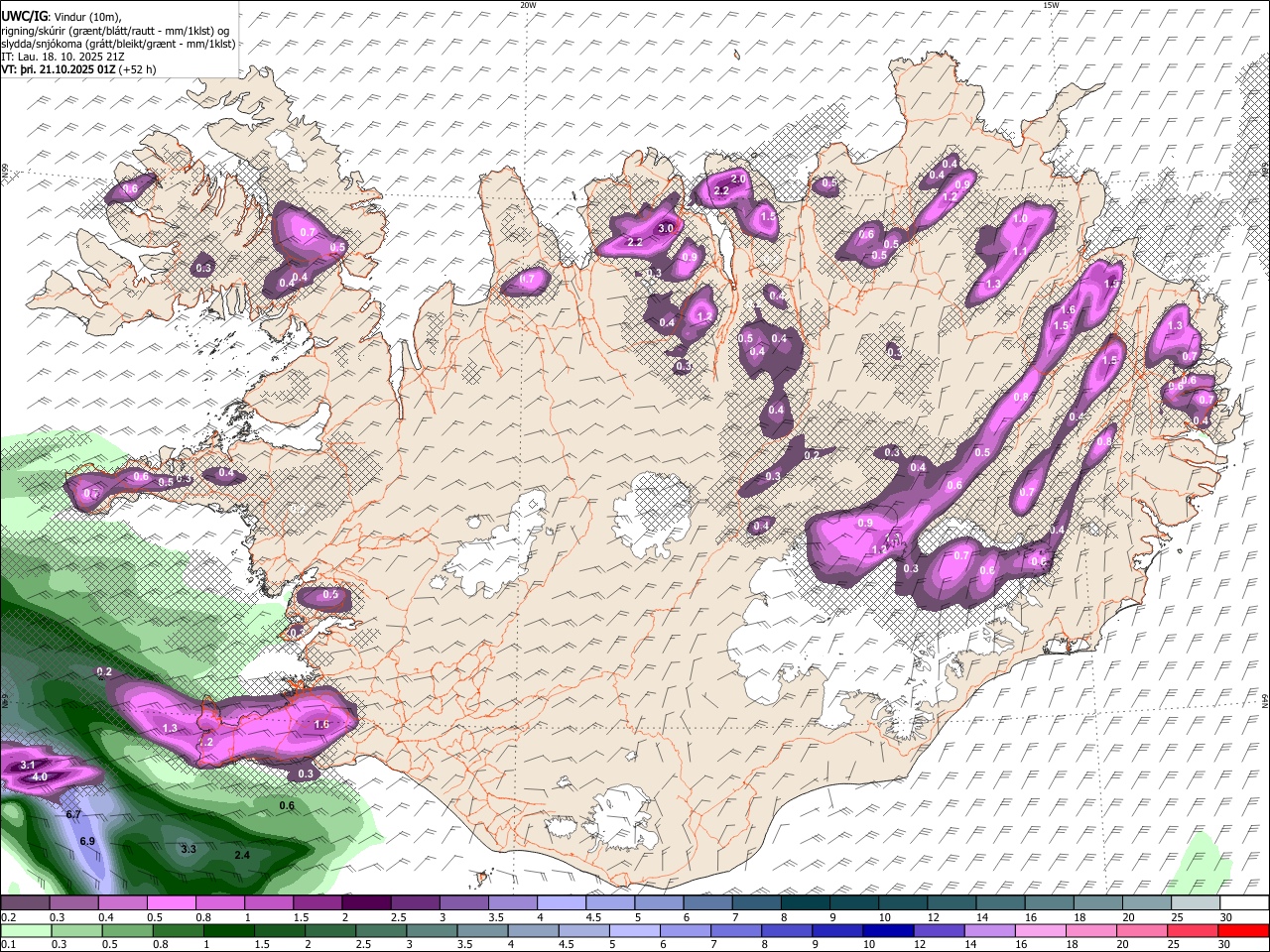Choose grey-purple swatch between 0.2 and 0.3
Screen dimensions: 1270x952
coord(24,903)
